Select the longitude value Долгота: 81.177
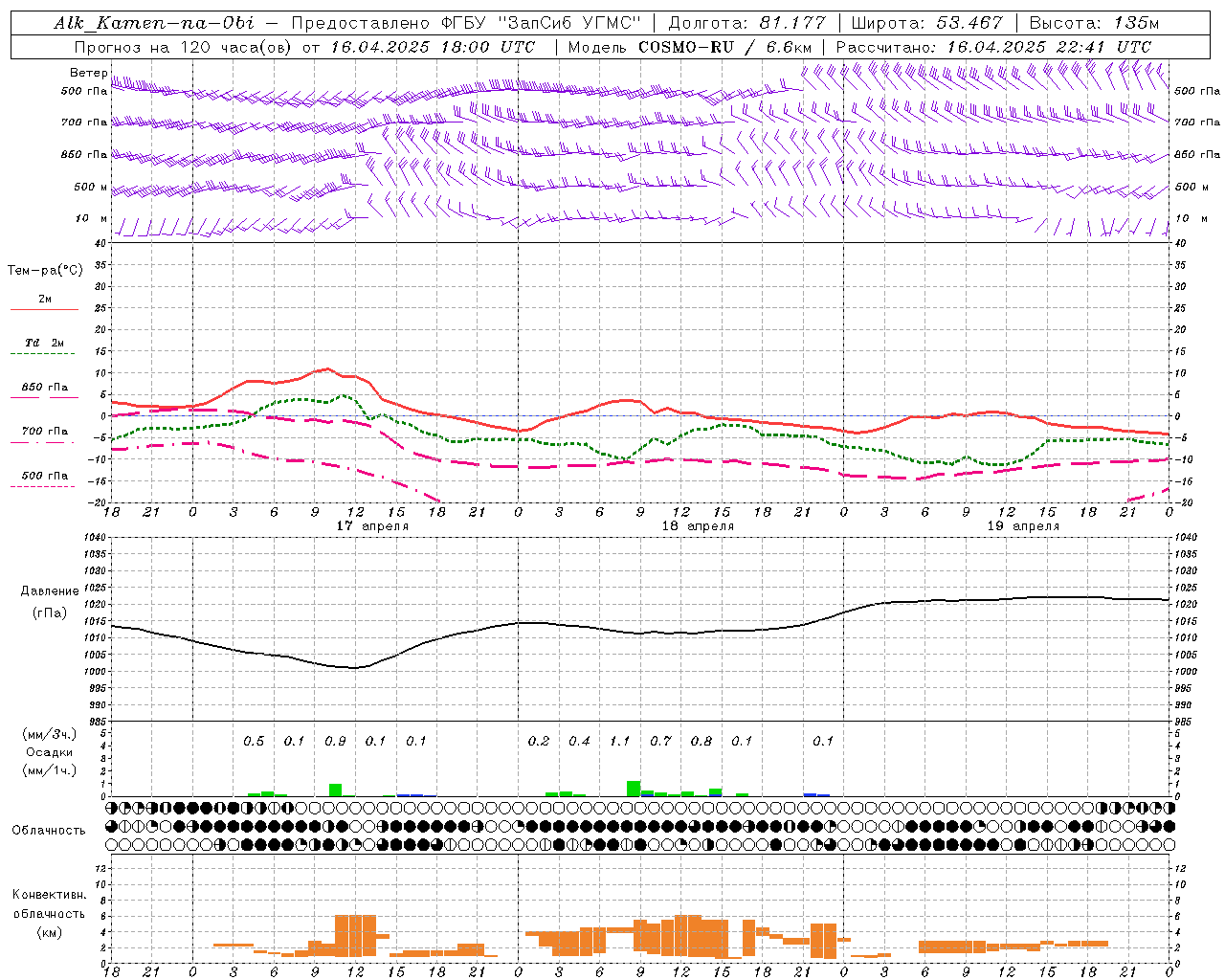Screen dimensions: 1225x980 [x=746, y=23]
